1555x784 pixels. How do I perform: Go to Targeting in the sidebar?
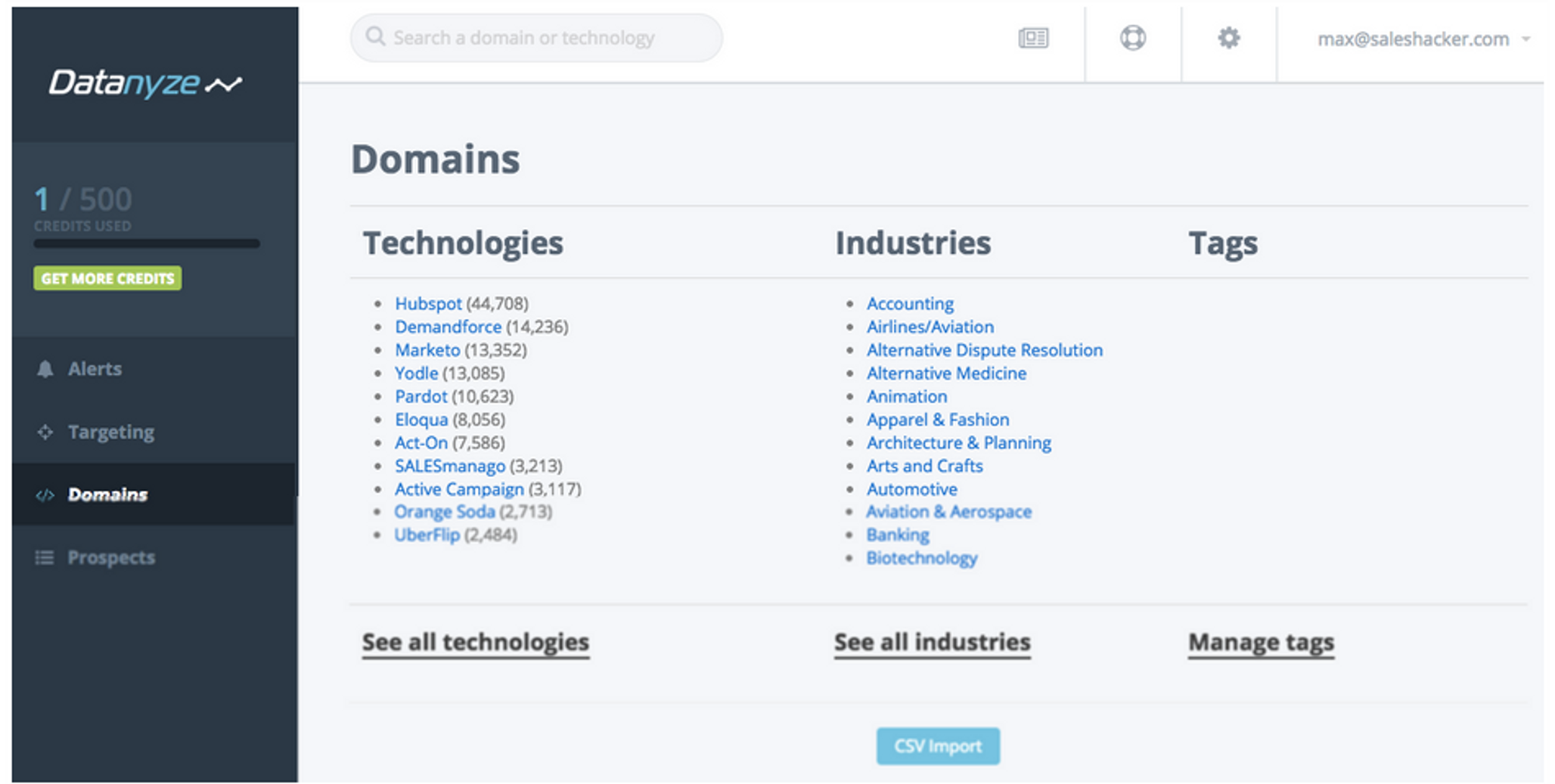(x=111, y=432)
